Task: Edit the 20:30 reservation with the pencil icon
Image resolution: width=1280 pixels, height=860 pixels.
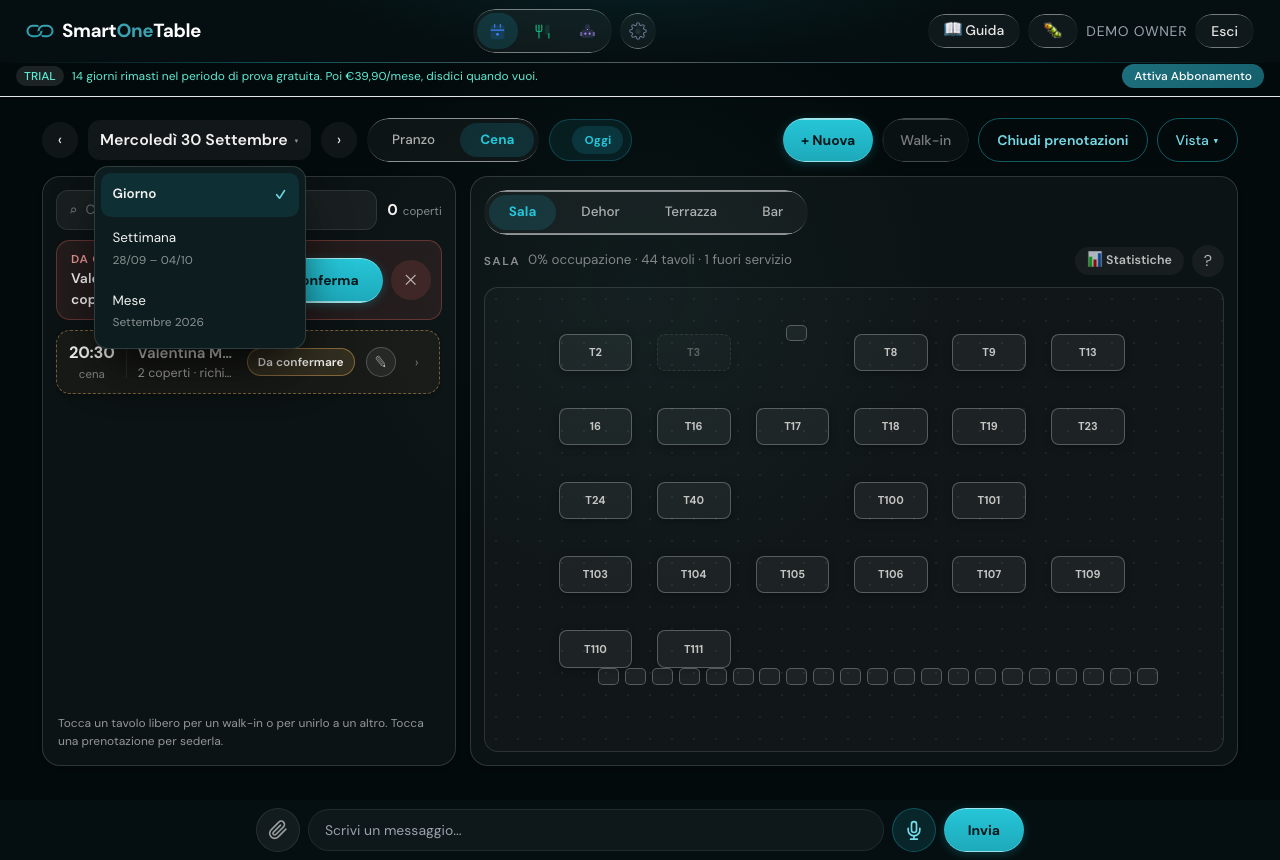Action: tap(381, 362)
